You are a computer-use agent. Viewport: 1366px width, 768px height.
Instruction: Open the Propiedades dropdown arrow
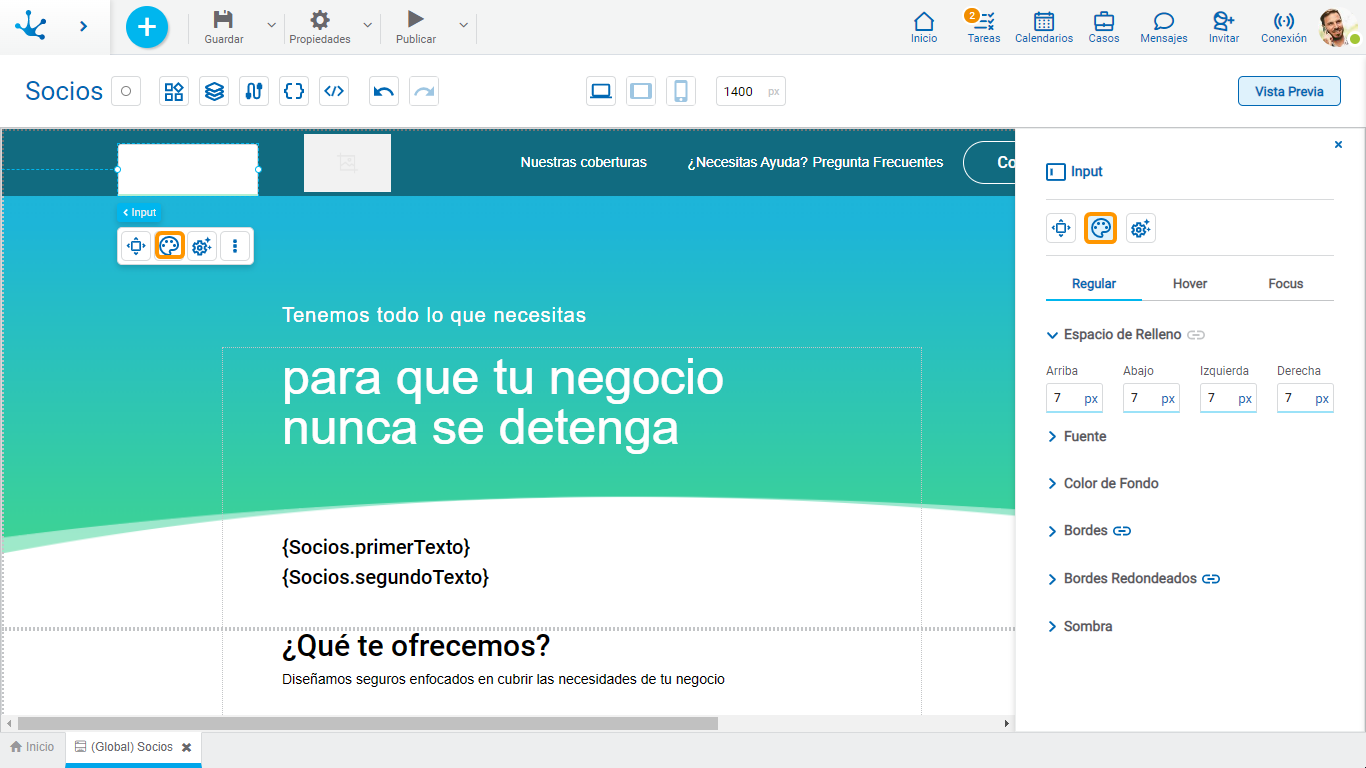[x=367, y=25]
